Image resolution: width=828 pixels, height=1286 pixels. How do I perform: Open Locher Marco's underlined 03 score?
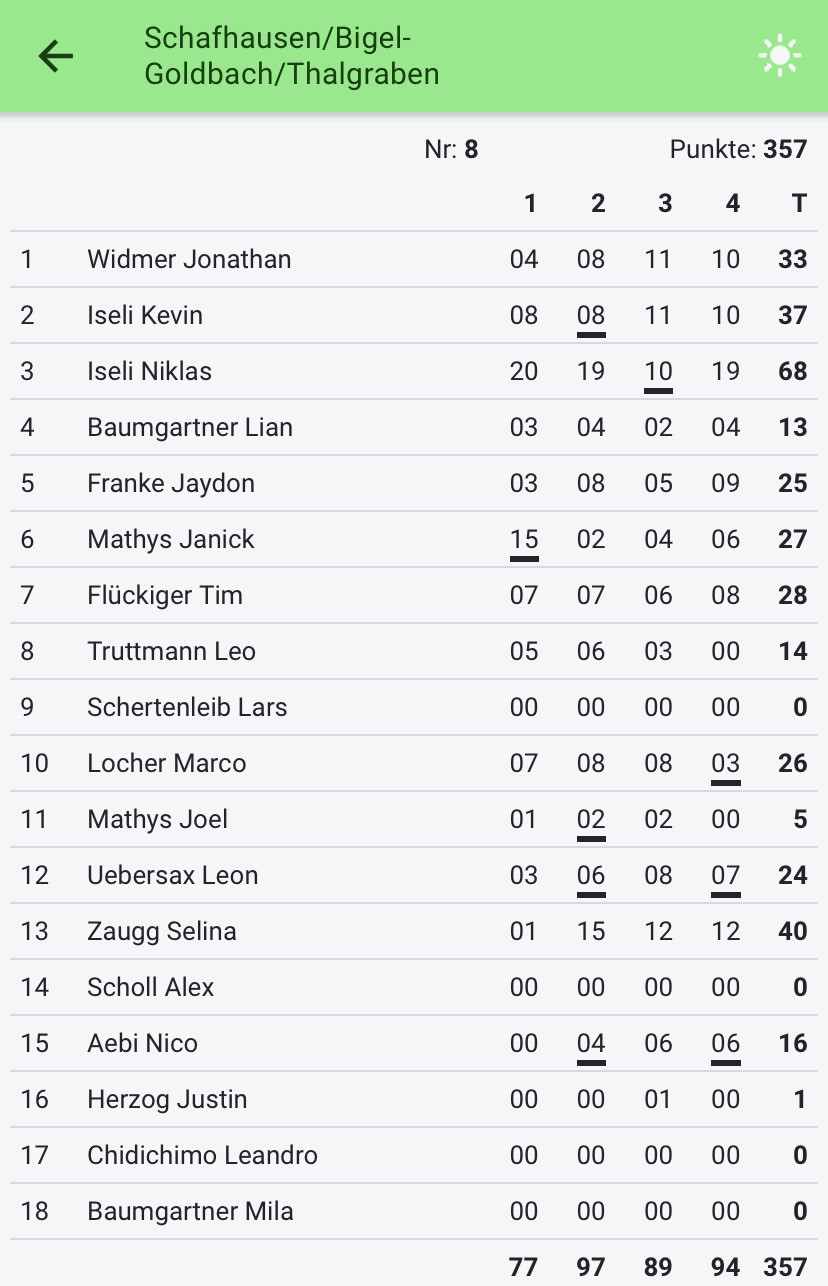tap(726, 764)
